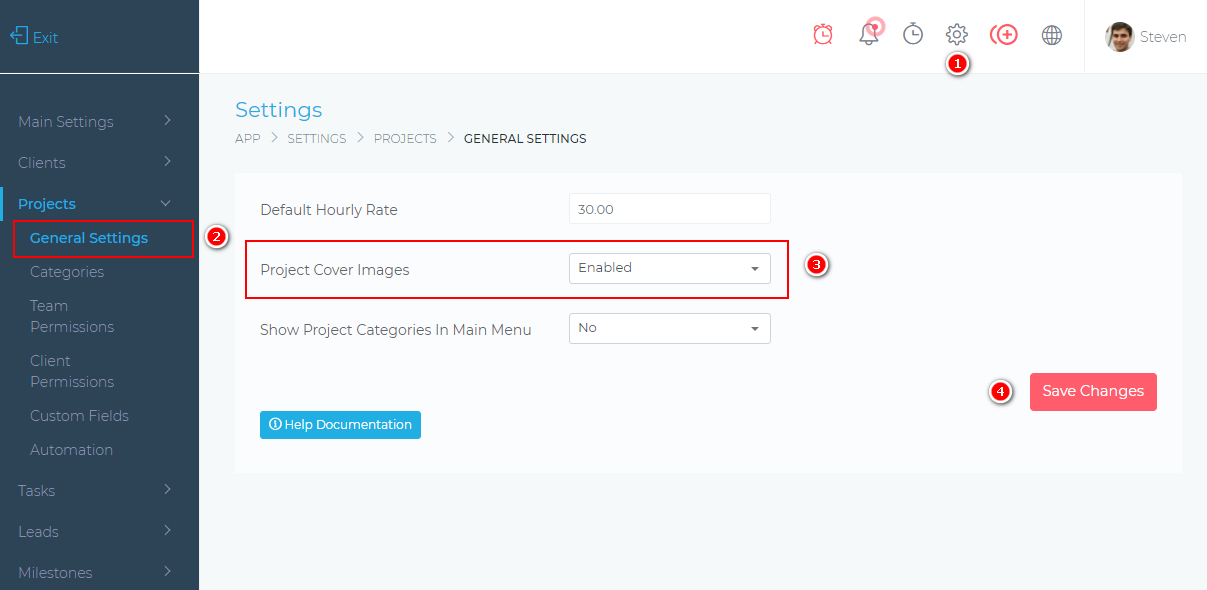Go to Custom Fields settings
This screenshot has height=590, width=1207.
click(x=79, y=416)
